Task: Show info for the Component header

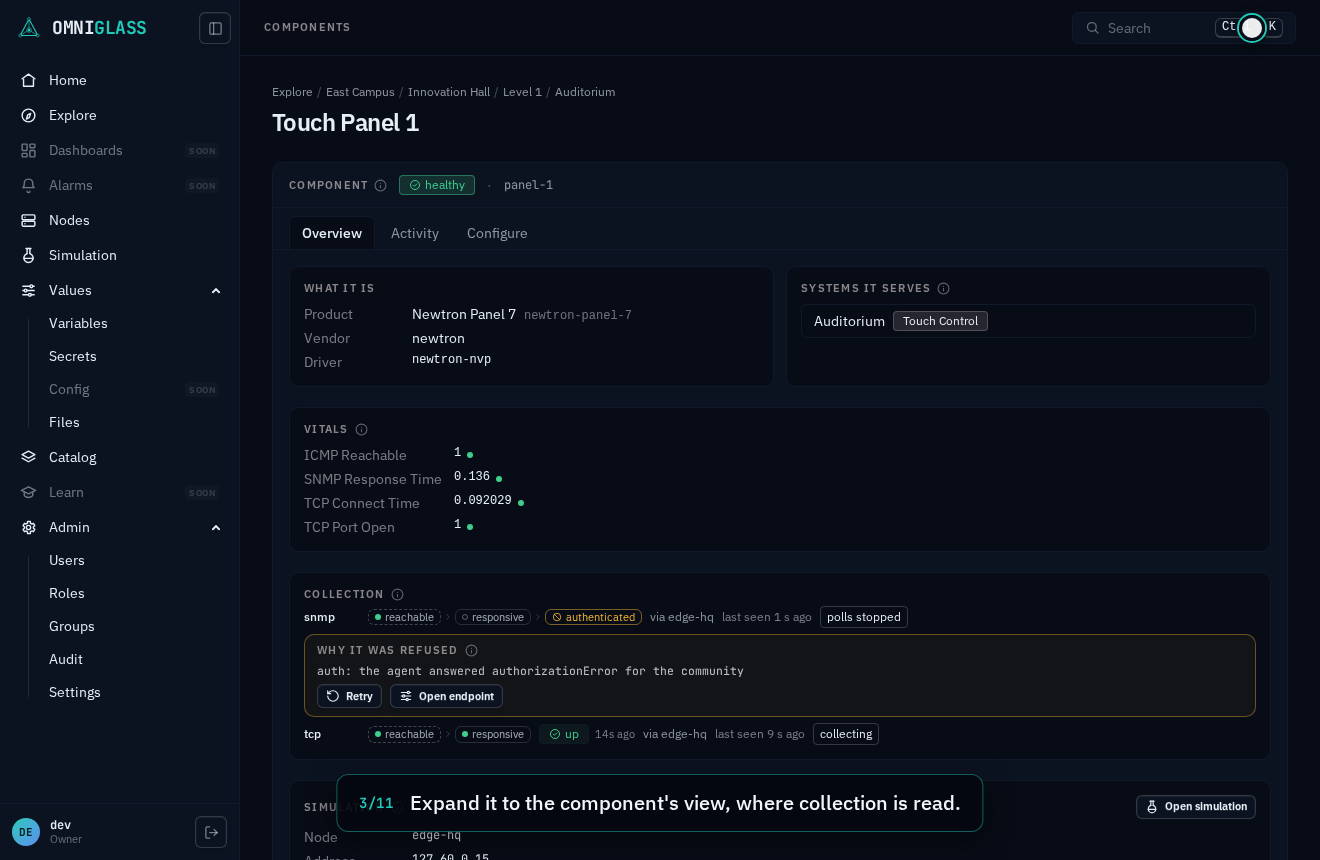Action: pyautogui.click(x=381, y=185)
